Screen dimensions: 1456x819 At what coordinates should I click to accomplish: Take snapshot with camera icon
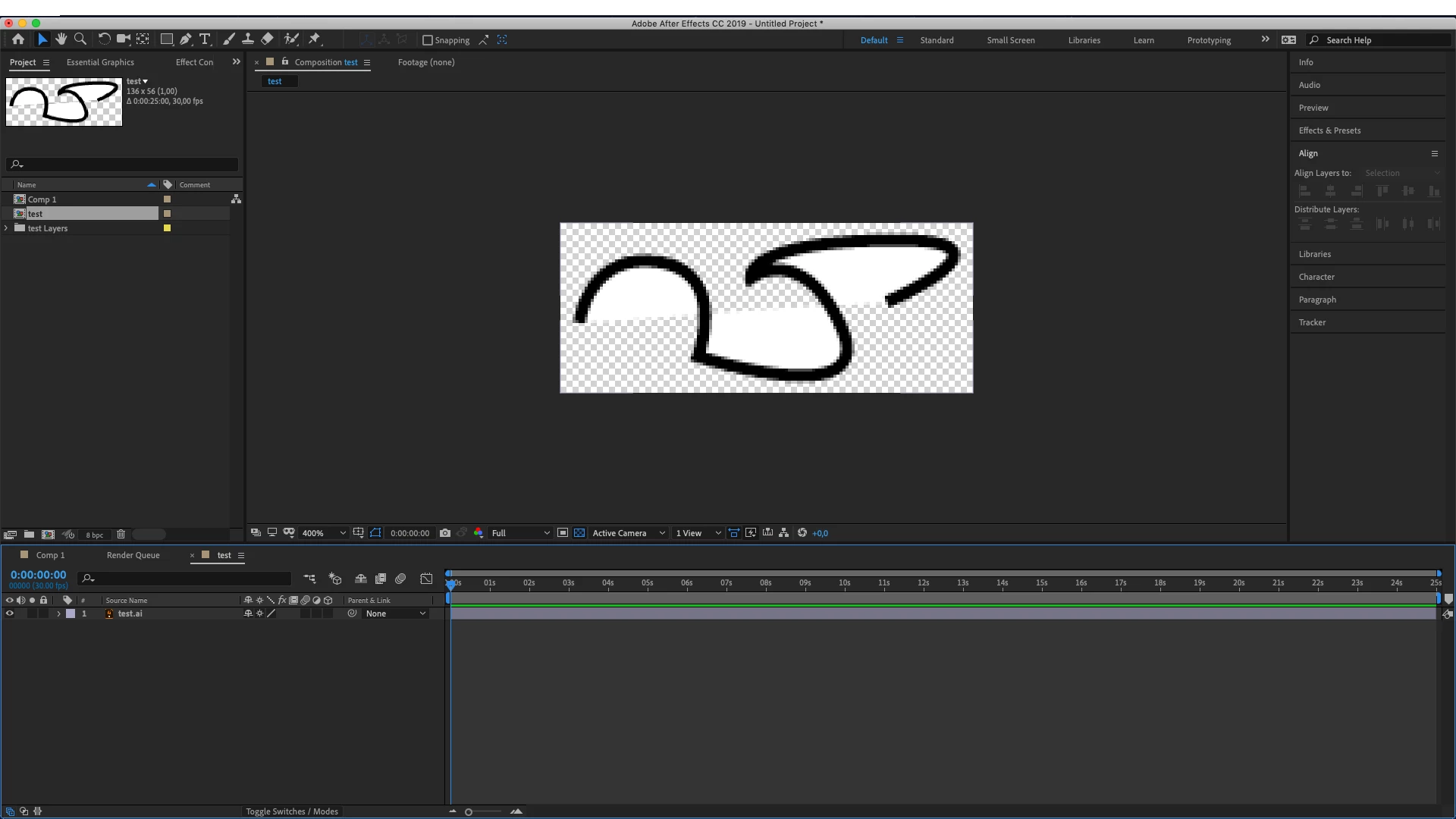(x=445, y=533)
